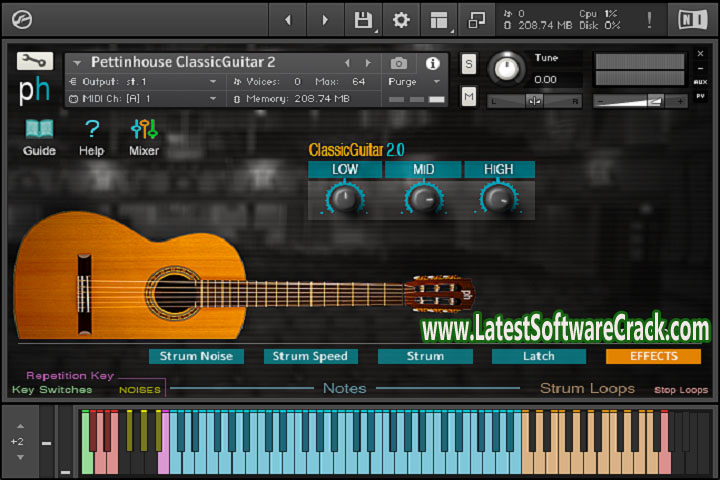Click the instrument info icon

pos(432,63)
